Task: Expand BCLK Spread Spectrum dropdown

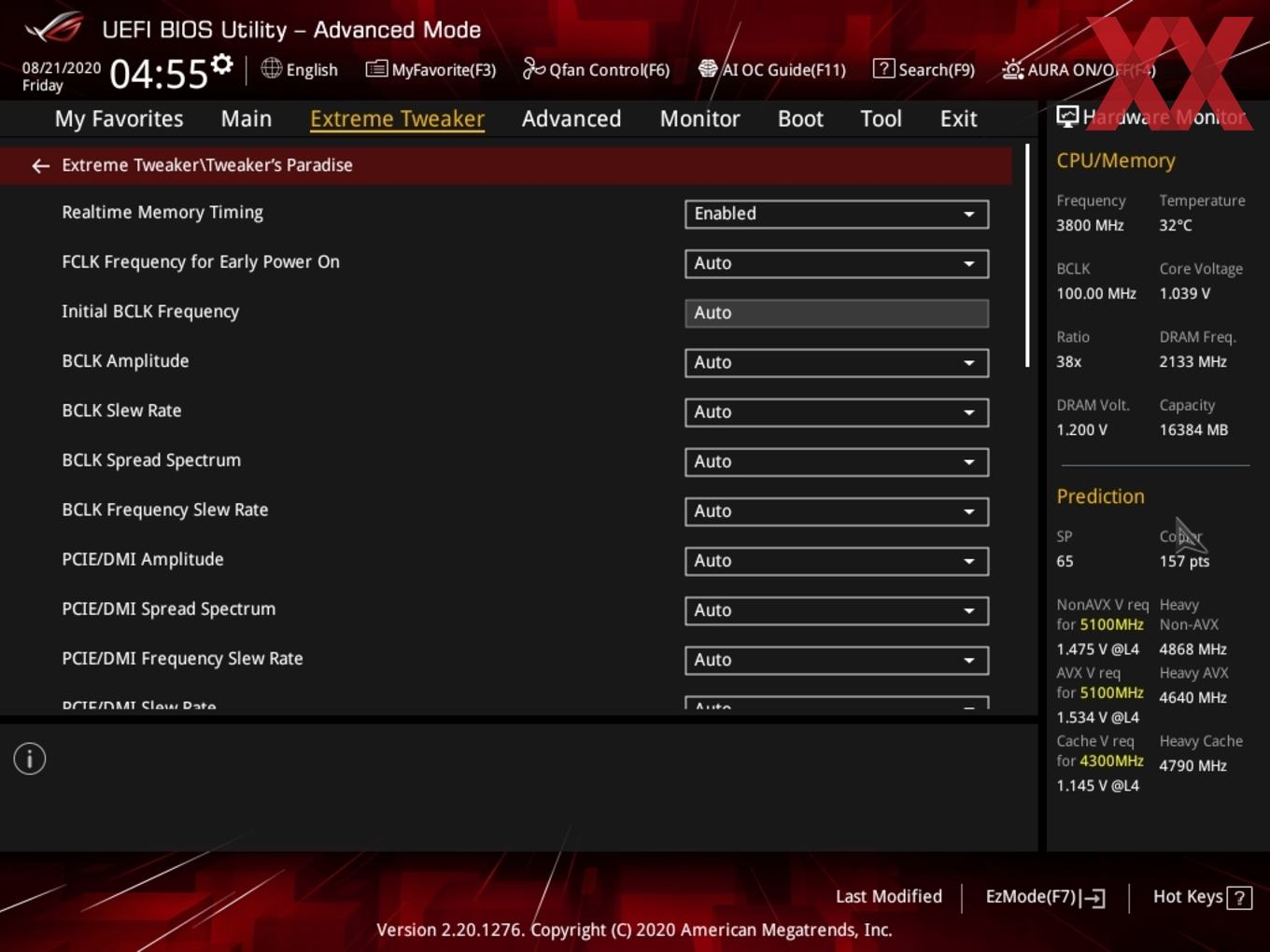Action: (x=837, y=461)
